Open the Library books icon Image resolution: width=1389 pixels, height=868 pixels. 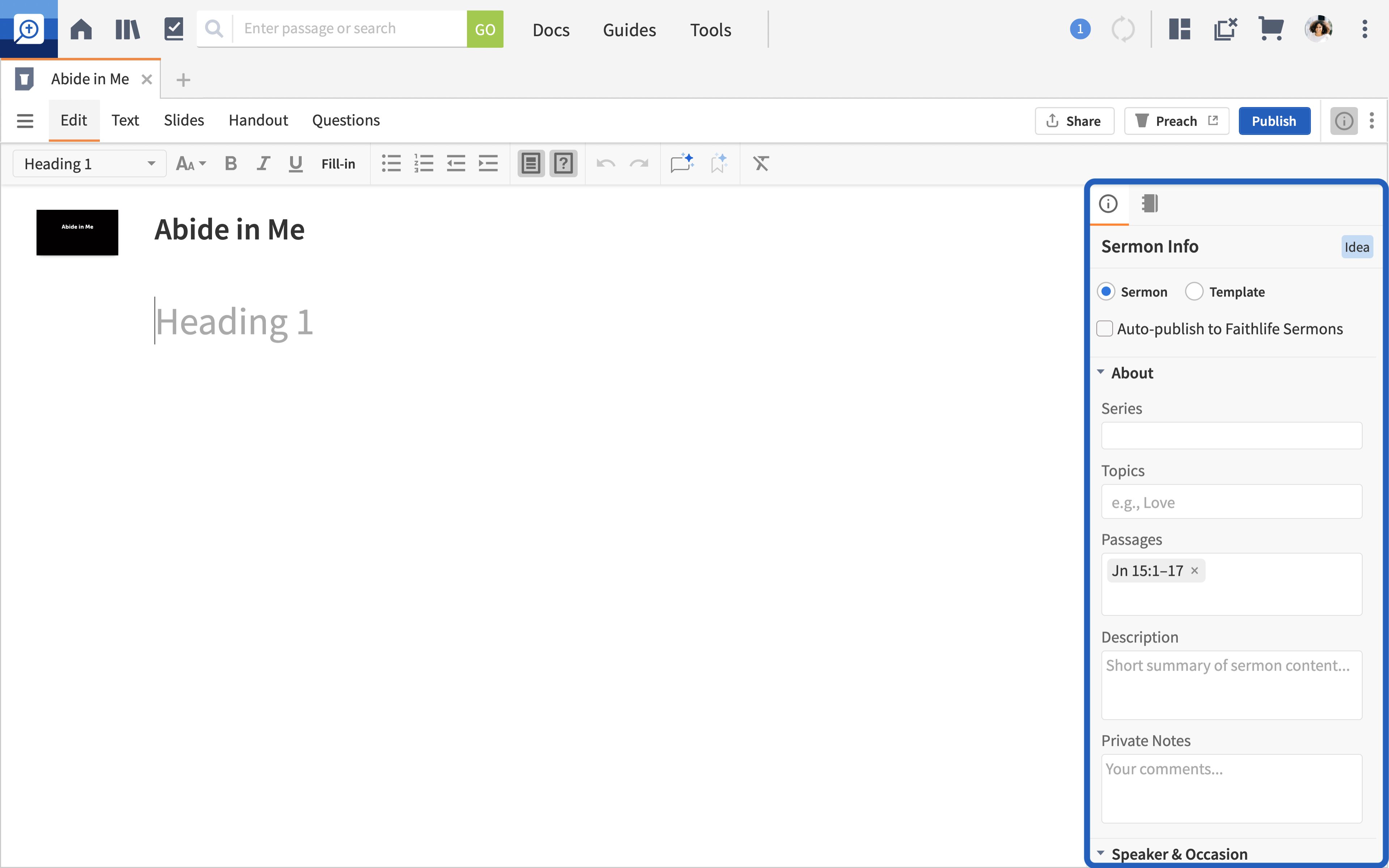click(x=127, y=29)
